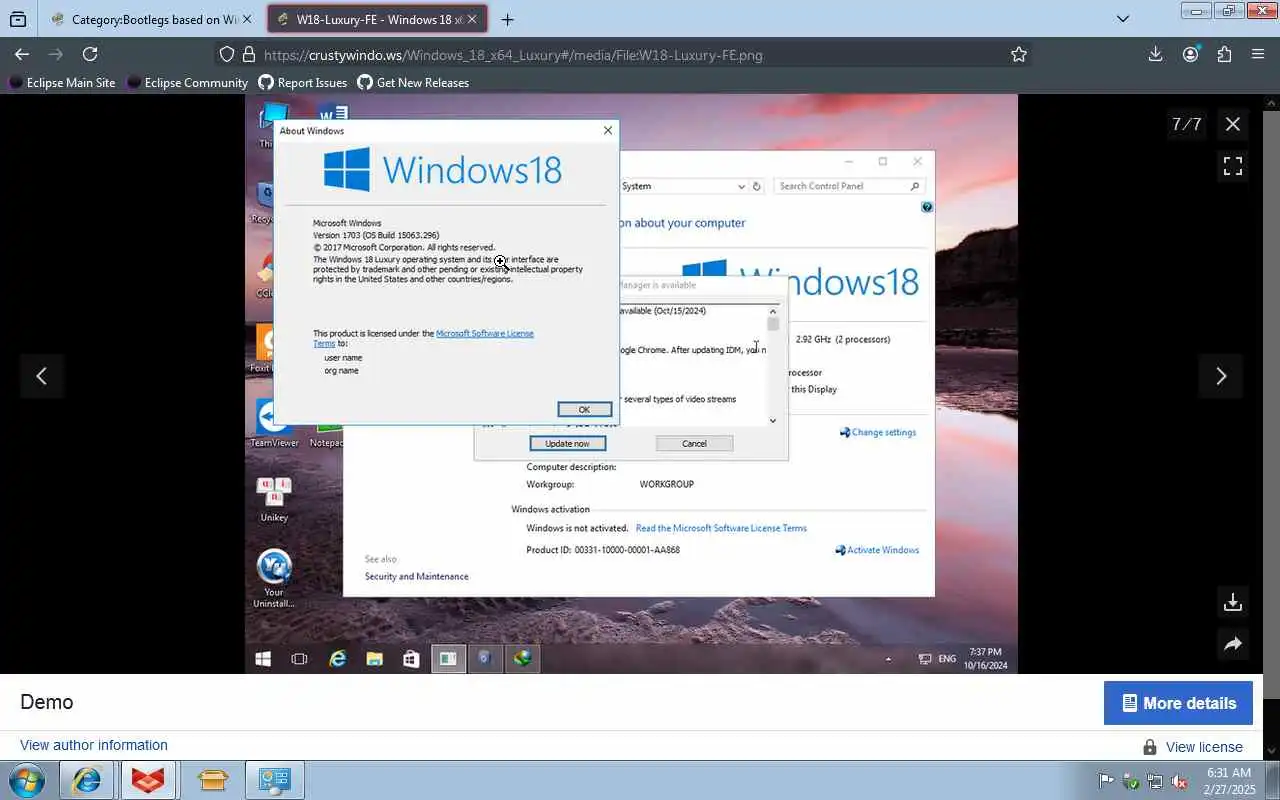Follow the View license link

point(1204,747)
